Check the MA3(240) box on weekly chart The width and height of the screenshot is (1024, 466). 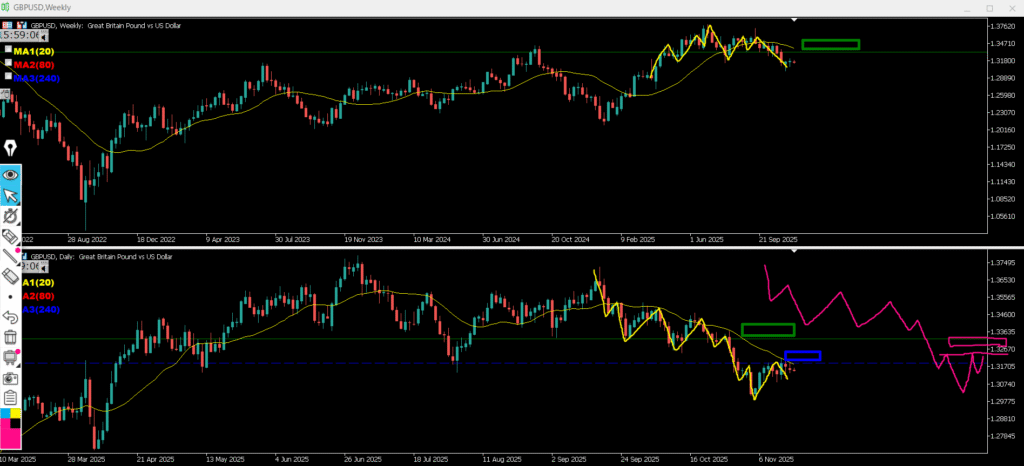point(8,76)
